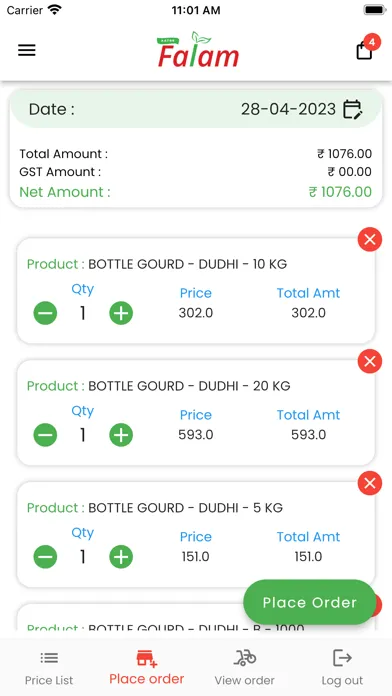Increase quantity of Dudhi 5 KG
This screenshot has height=696, width=392.
pos(121,557)
